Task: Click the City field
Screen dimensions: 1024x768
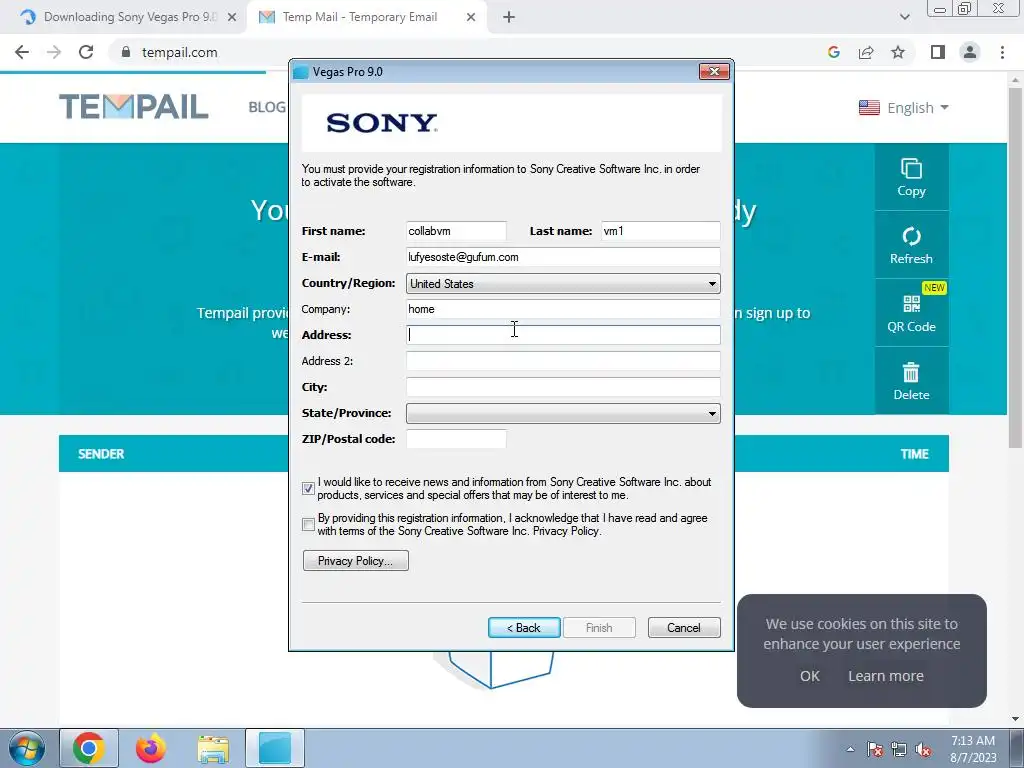Action: coord(563,387)
